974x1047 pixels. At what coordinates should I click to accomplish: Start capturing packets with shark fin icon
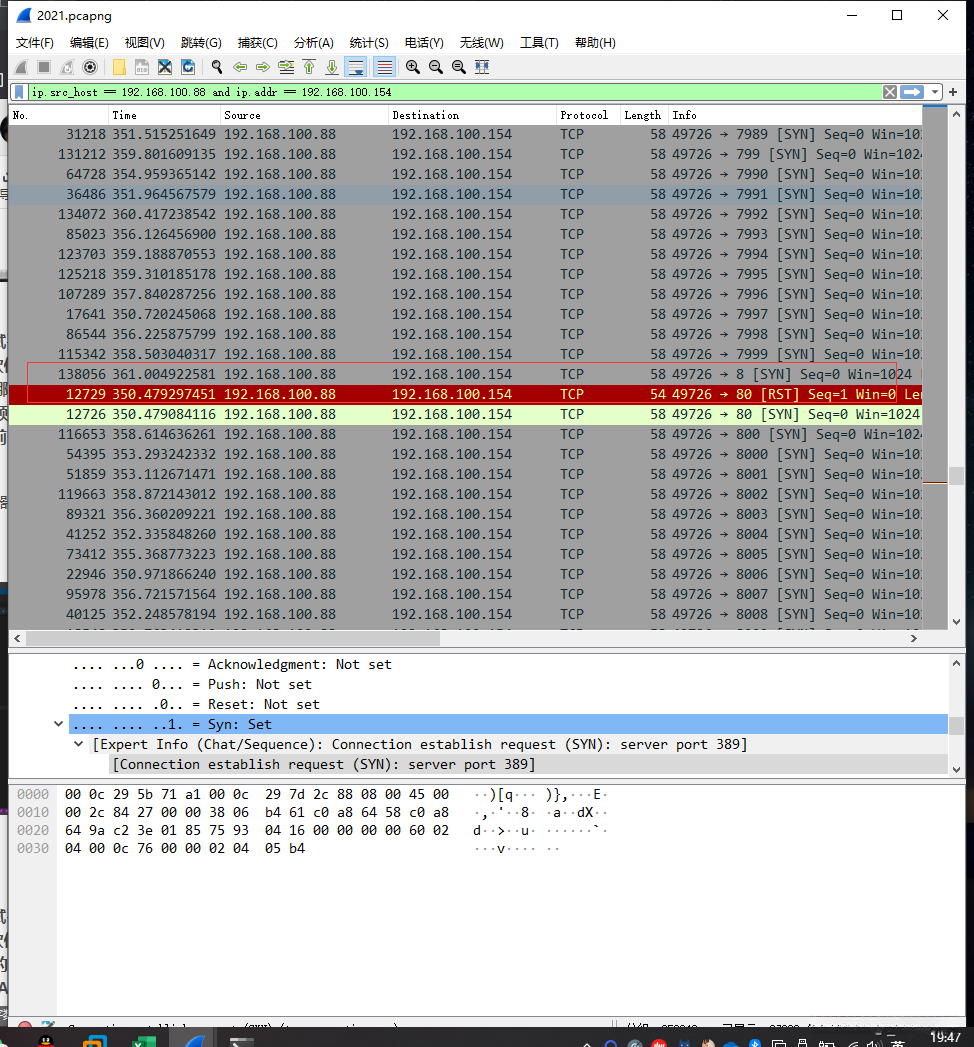21,67
